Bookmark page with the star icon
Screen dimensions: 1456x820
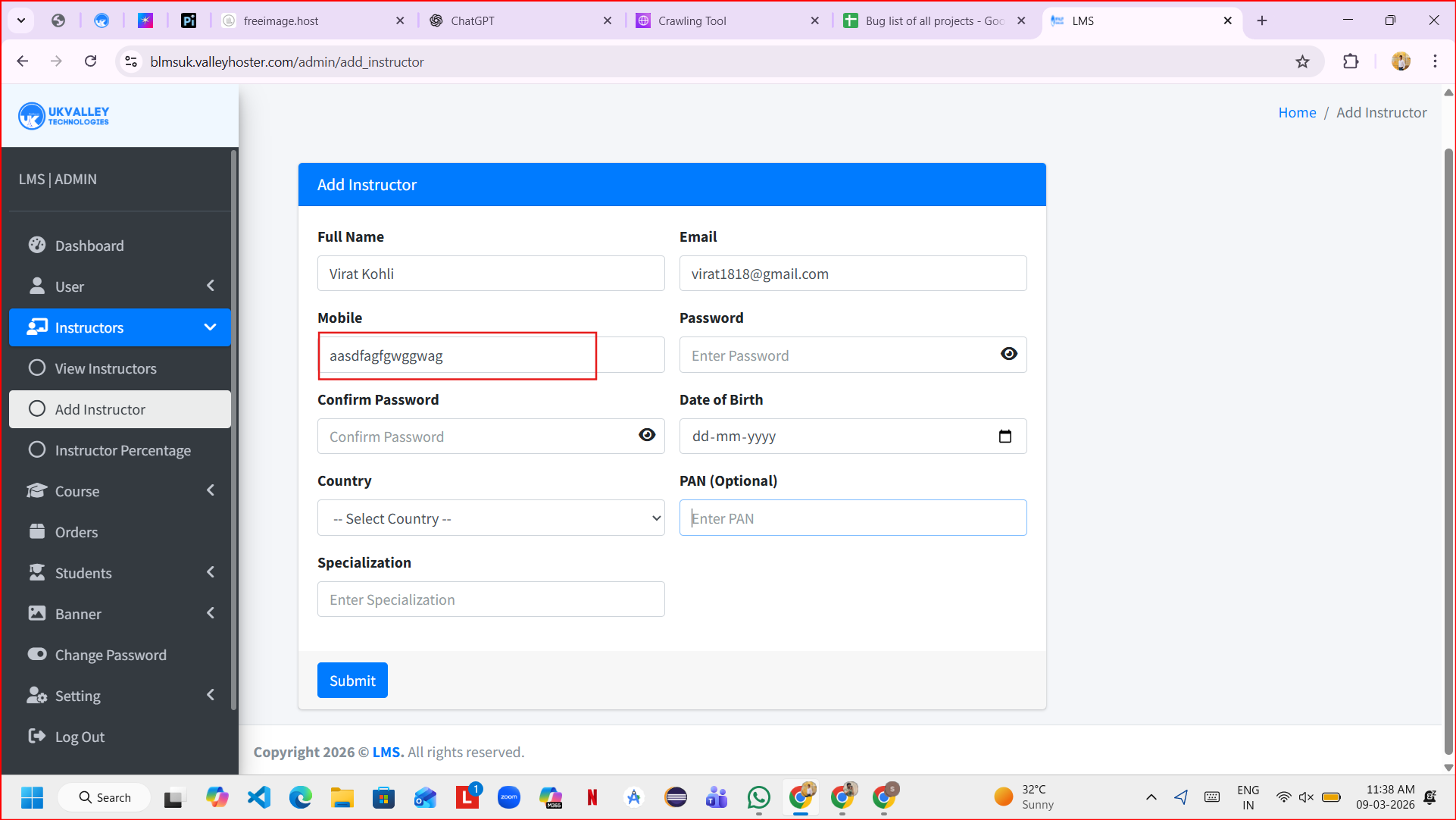click(x=1302, y=62)
